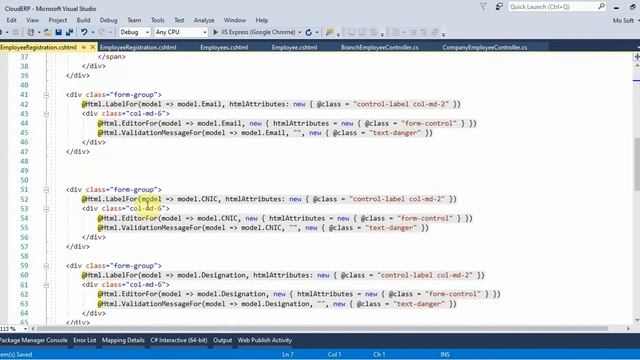Click the New Project icon

31,32
